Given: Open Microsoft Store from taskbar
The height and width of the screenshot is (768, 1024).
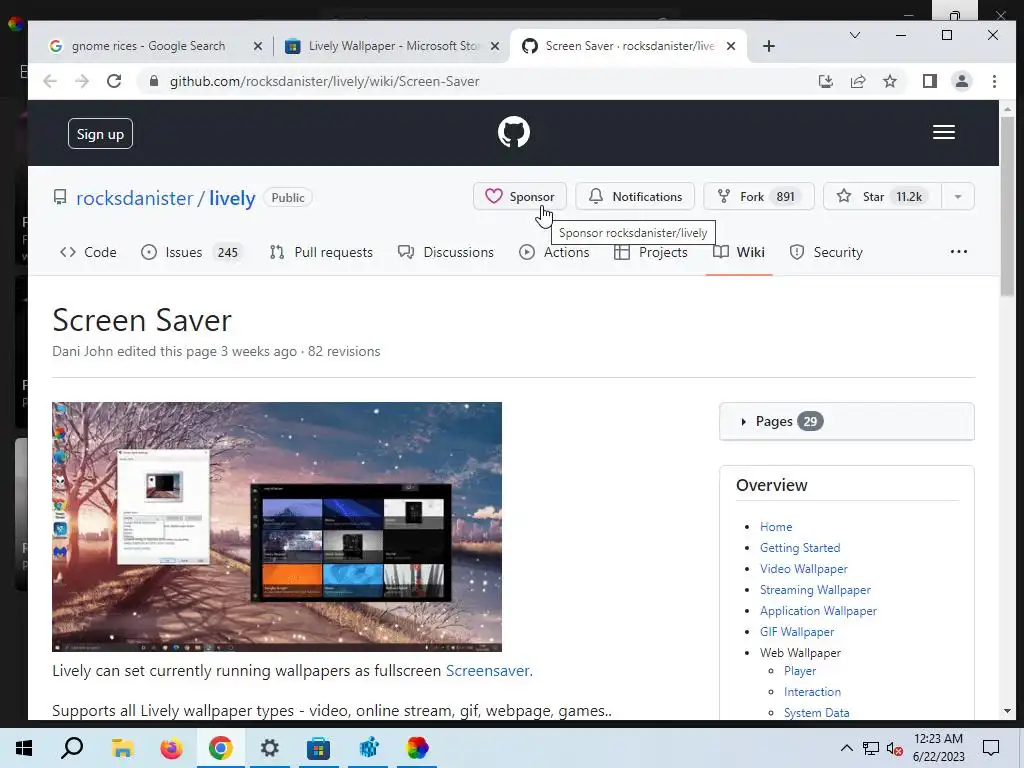Looking at the screenshot, I should tap(318, 748).
